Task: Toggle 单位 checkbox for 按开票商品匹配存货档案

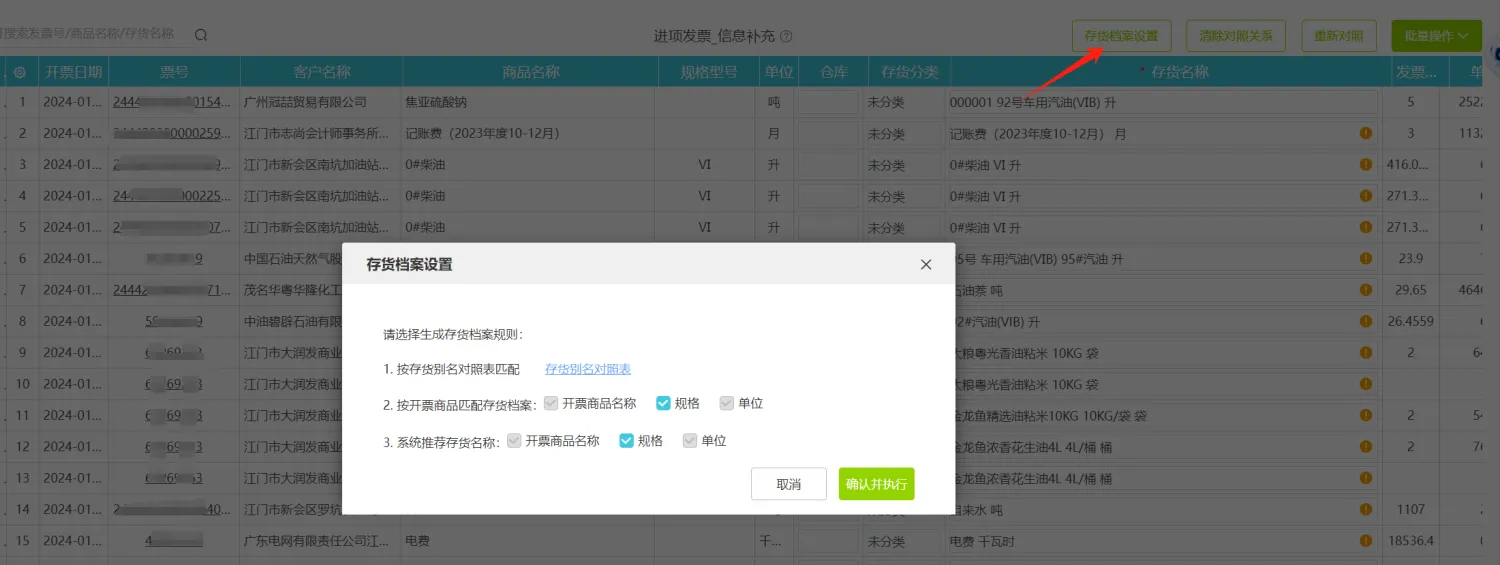Action: coord(727,403)
